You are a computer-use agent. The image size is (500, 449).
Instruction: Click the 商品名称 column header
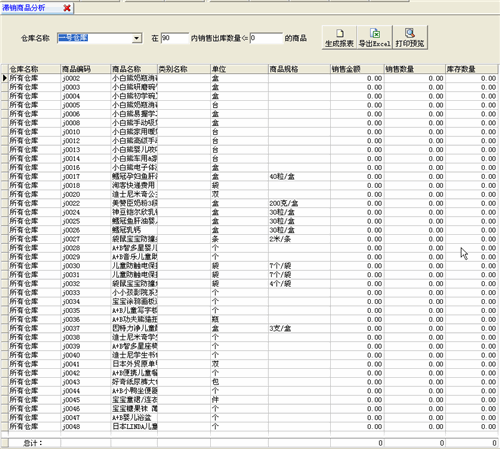point(134,69)
